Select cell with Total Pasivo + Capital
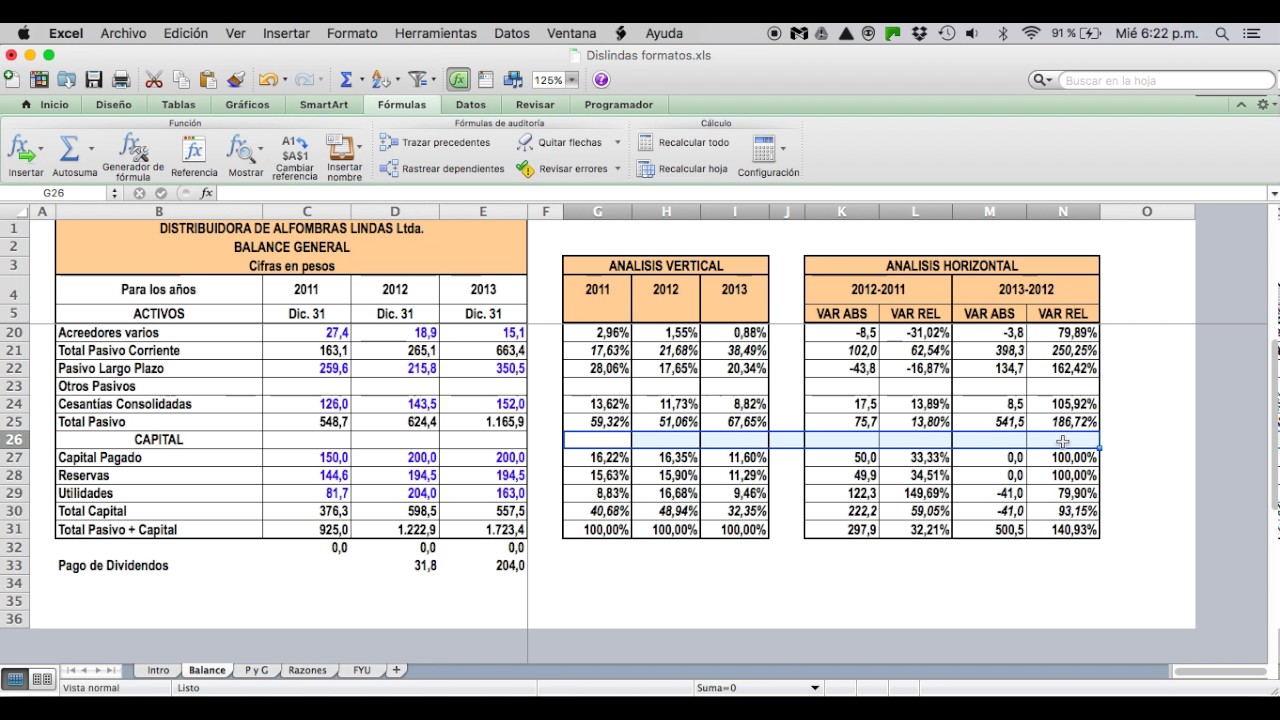The height and width of the screenshot is (720, 1280). point(159,530)
